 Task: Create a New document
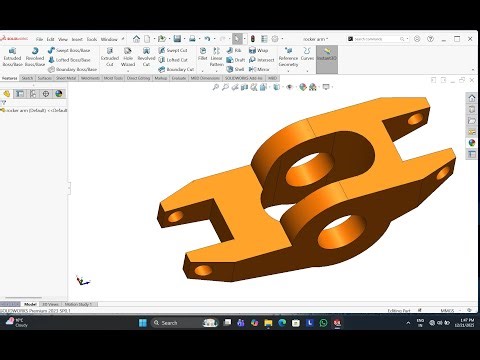[x=147, y=39]
